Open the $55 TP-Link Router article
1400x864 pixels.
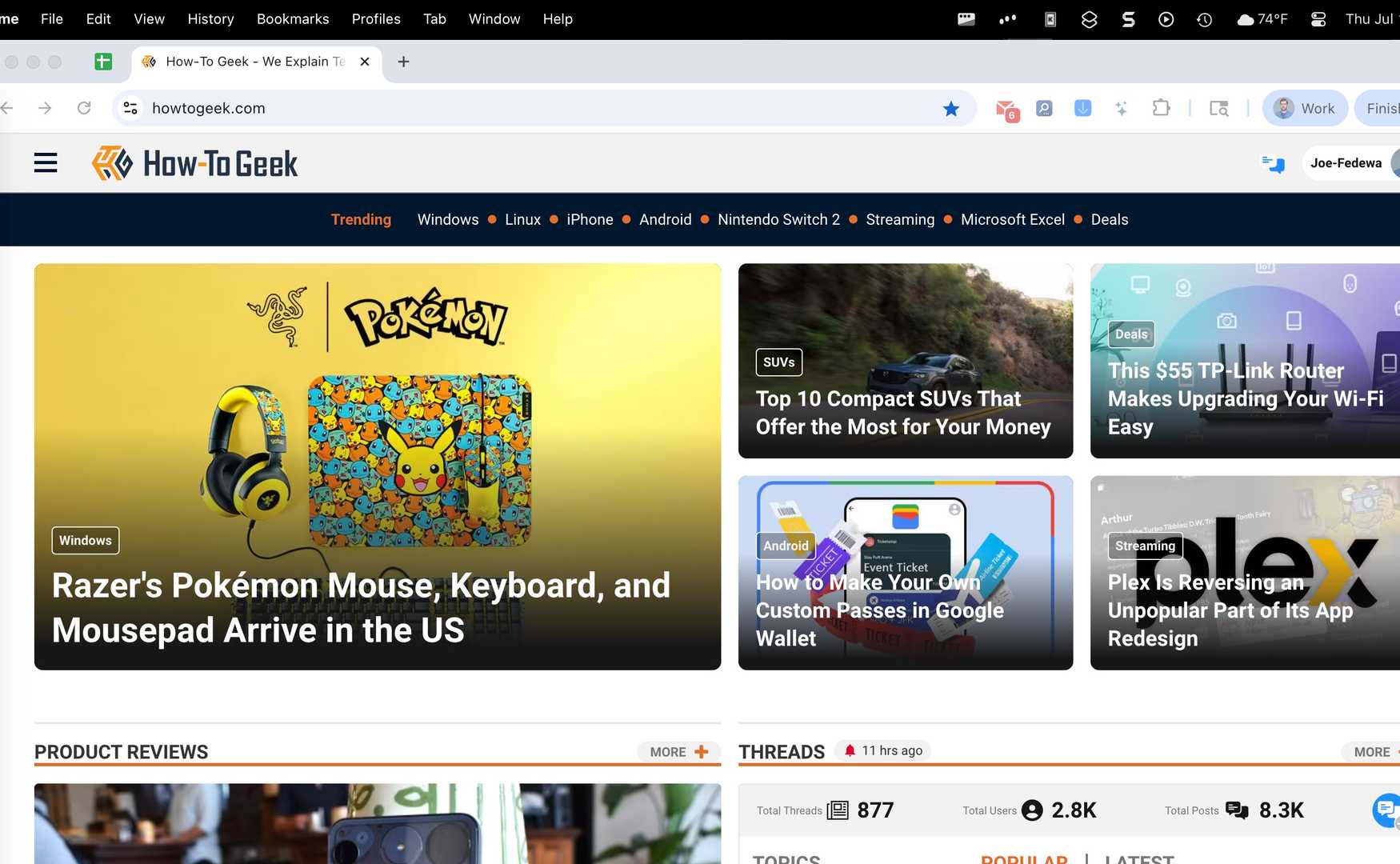pyautogui.click(x=1246, y=398)
